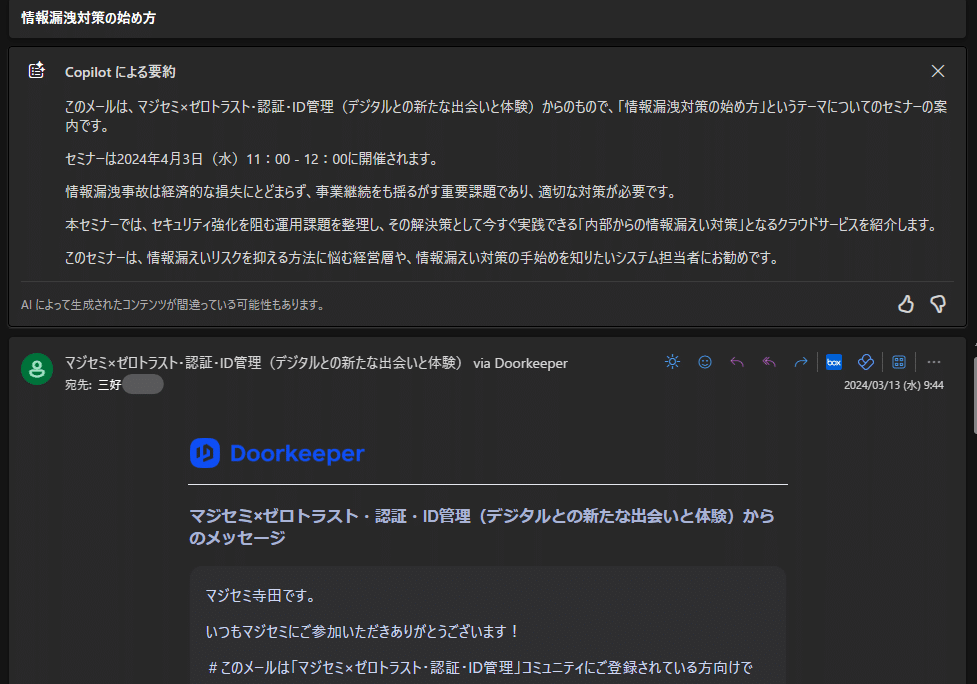The height and width of the screenshot is (684, 977).
Task: Click the seminar date line 2024年4月3日
Action: (251, 159)
